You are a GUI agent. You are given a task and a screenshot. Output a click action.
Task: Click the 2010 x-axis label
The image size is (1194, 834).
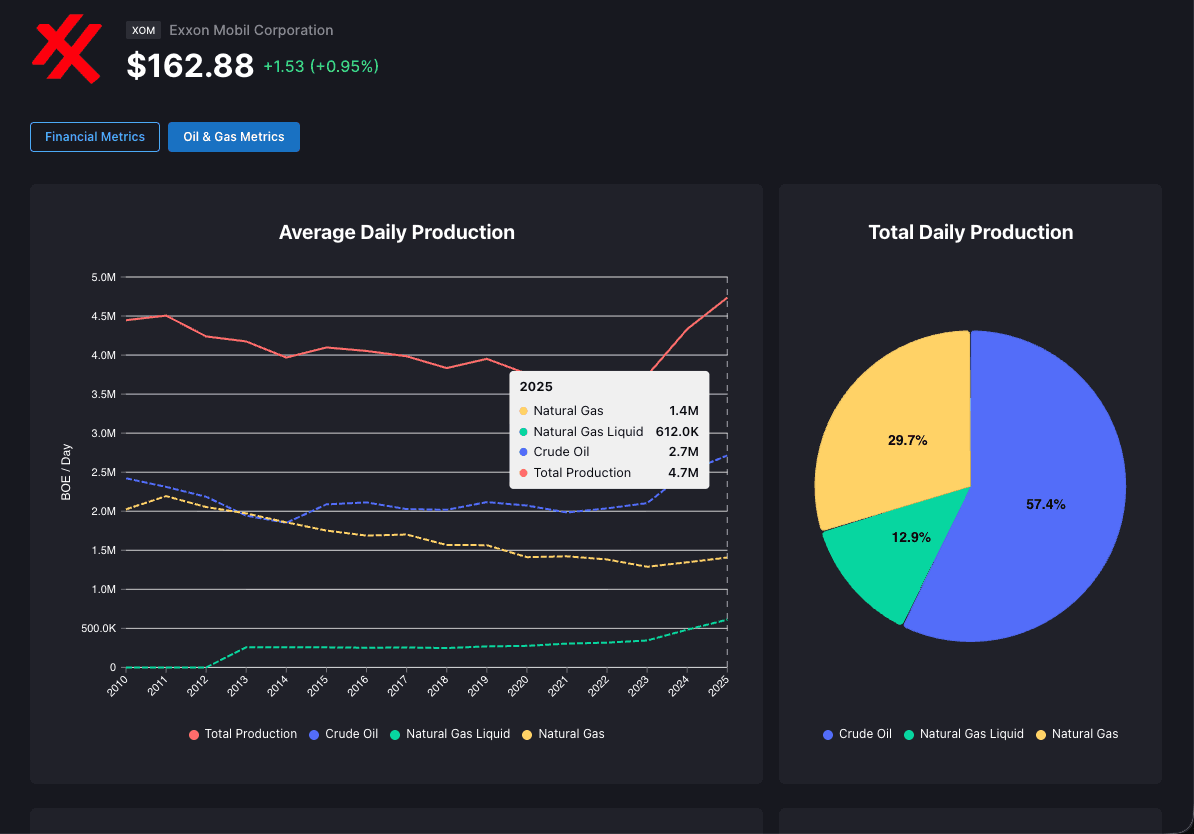click(117, 685)
